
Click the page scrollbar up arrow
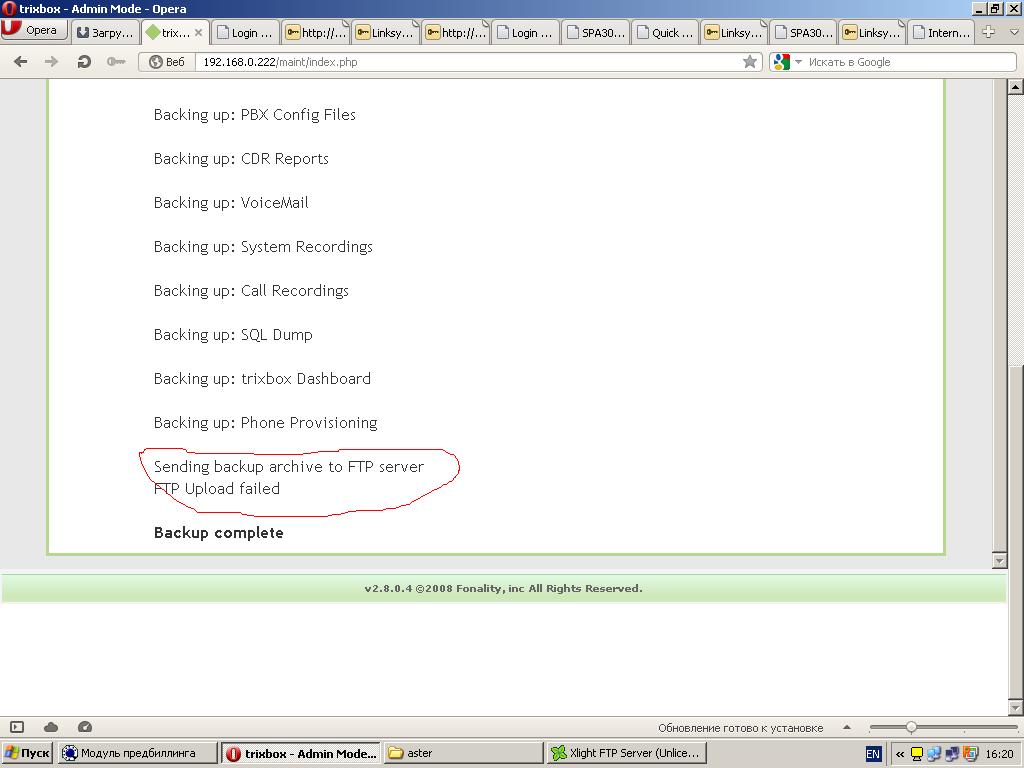point(1015,87)
